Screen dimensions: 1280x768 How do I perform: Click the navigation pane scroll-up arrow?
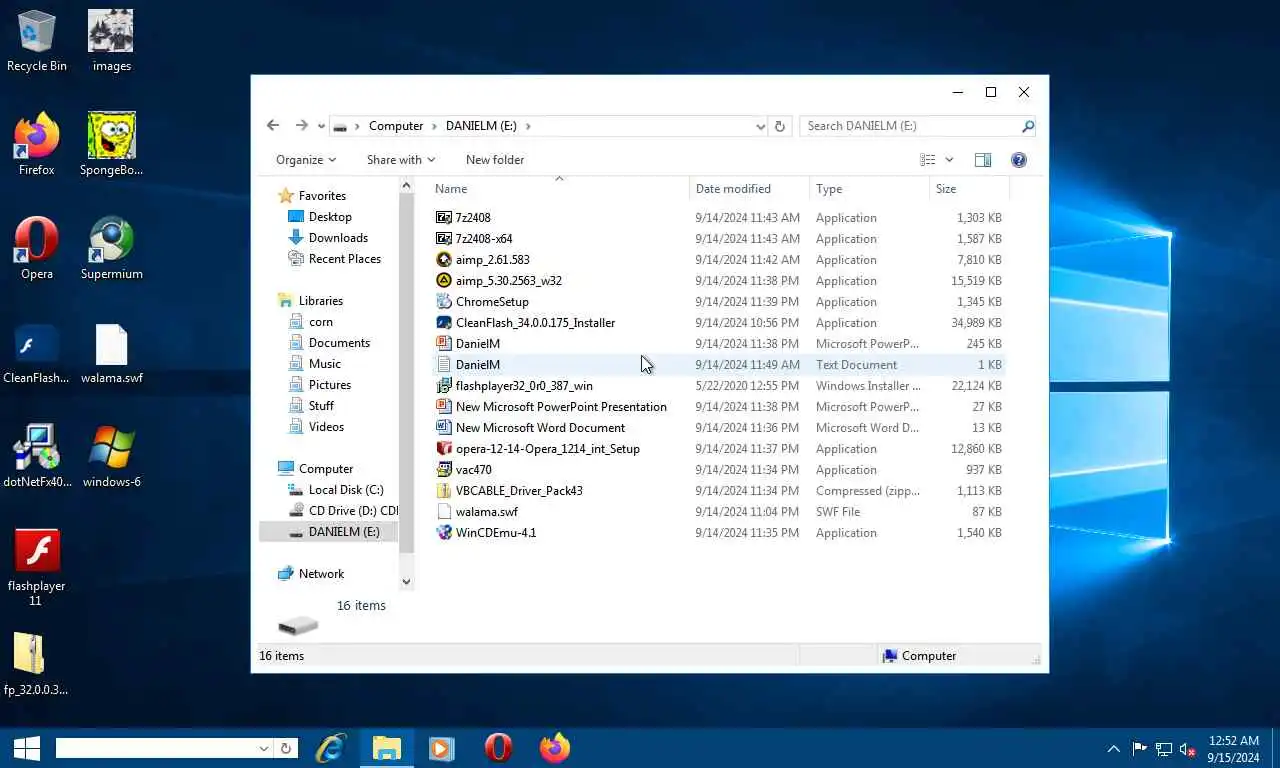[x=406, y=186]
